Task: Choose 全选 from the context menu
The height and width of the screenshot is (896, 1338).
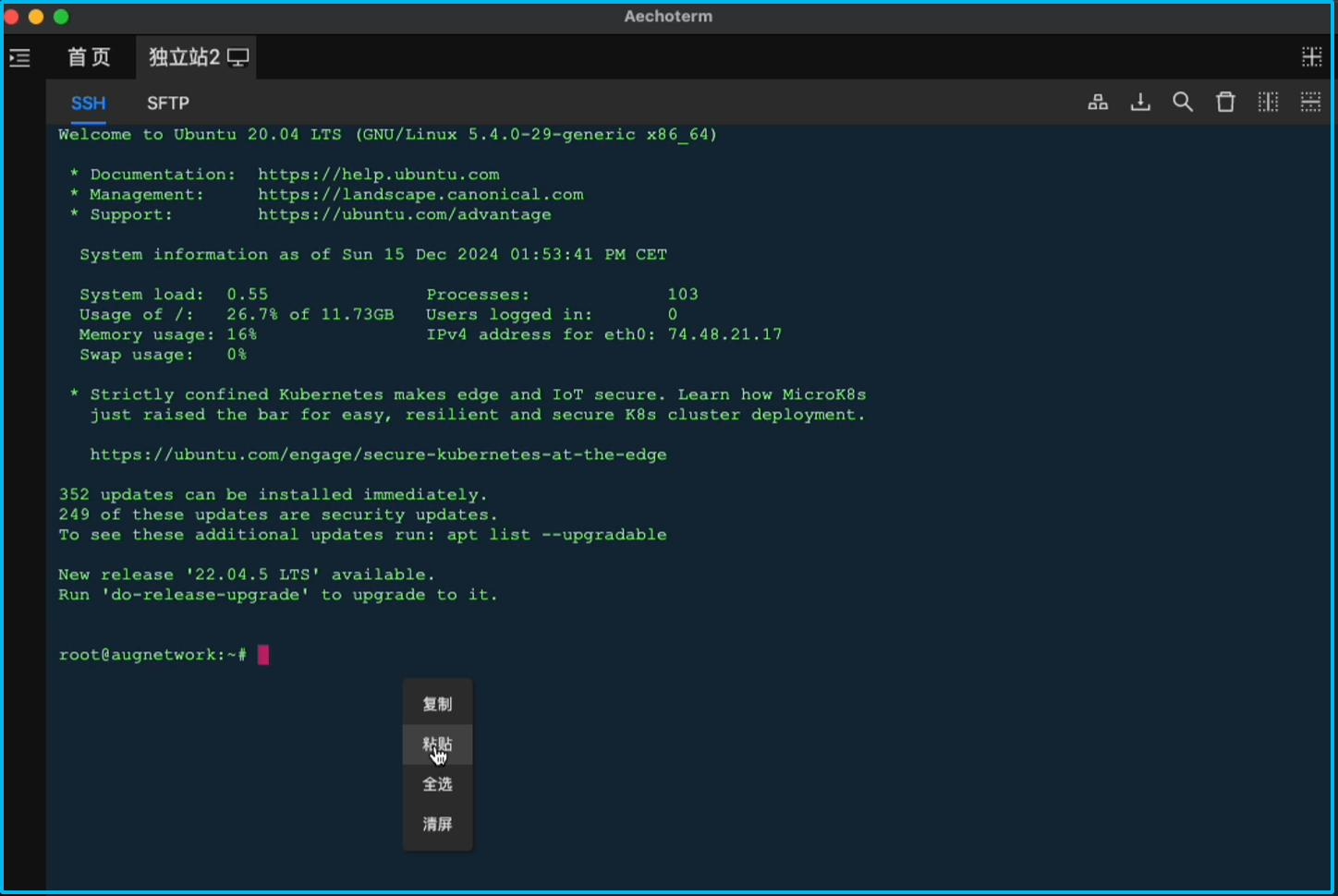Action: coord(437,784)
